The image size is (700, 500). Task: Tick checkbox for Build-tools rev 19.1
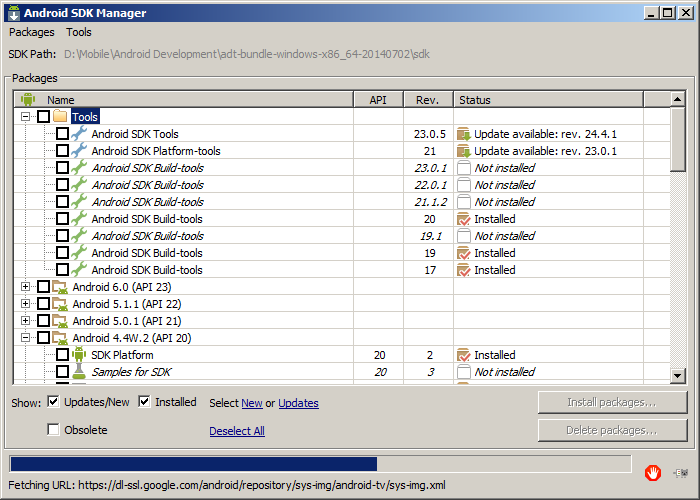(x=62, y=235)
